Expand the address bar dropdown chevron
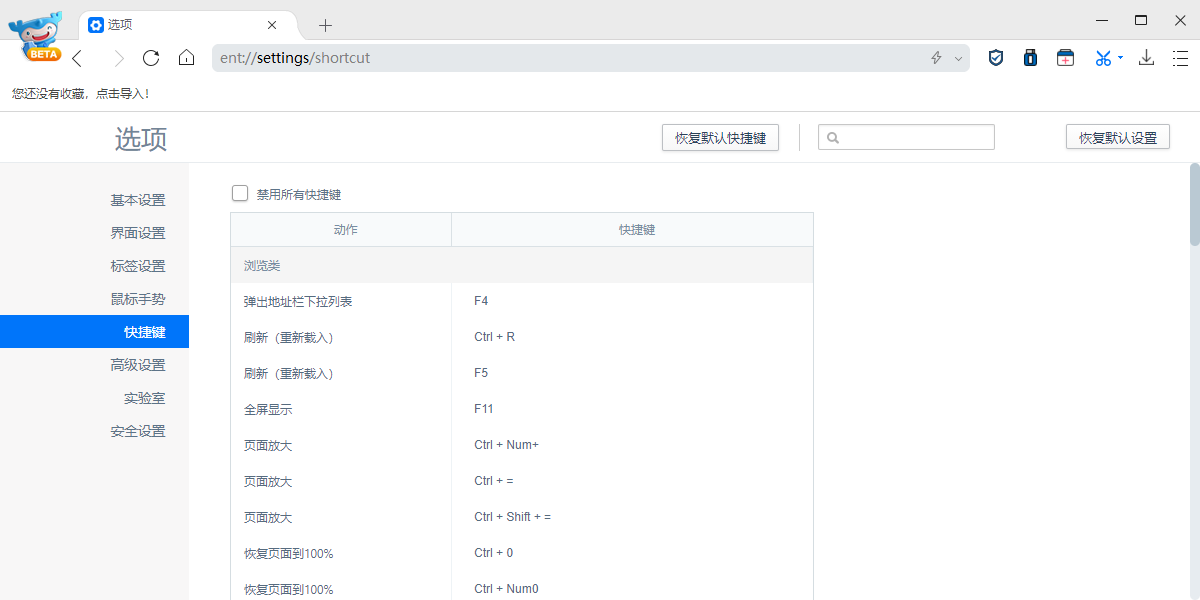1200x600 pixels. pyautogui.click(x=958, y=58)
